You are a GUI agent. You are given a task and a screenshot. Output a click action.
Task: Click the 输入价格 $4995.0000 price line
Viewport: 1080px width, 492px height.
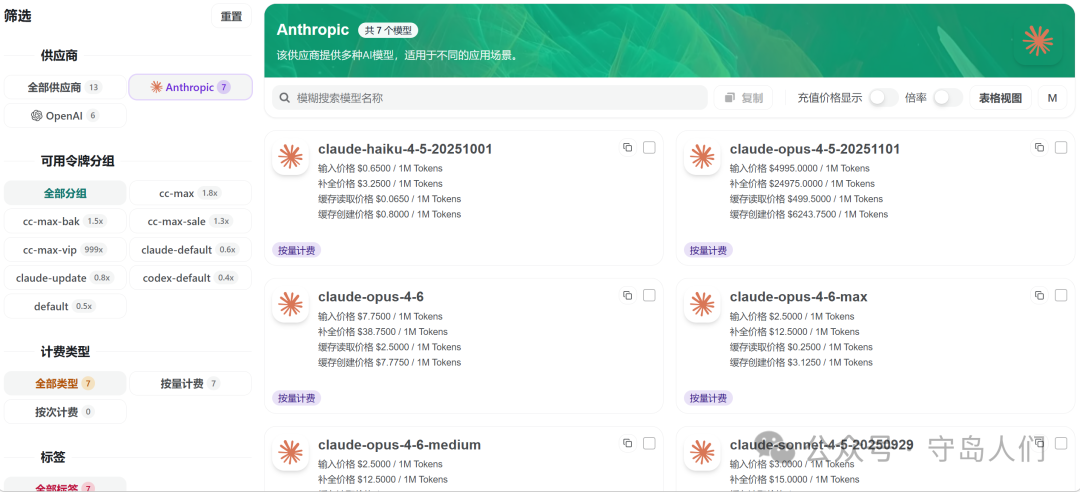(800, 168)
